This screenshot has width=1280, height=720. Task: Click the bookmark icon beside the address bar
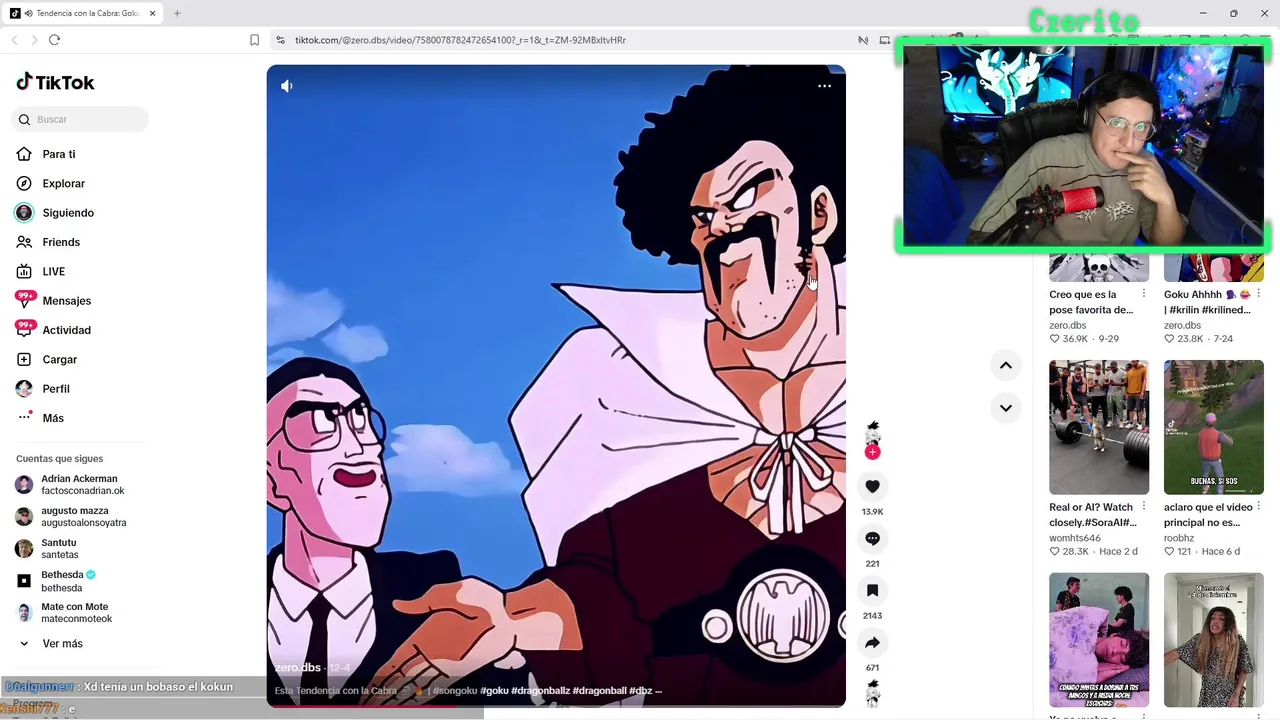(254, 40)
